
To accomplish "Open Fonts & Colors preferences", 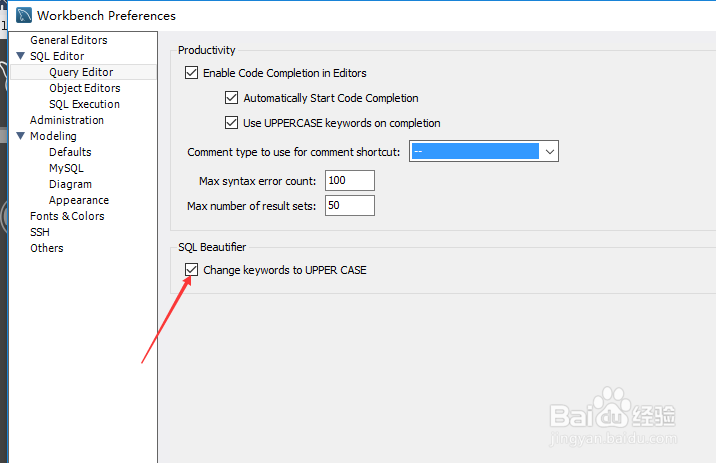I will [67, 216].
